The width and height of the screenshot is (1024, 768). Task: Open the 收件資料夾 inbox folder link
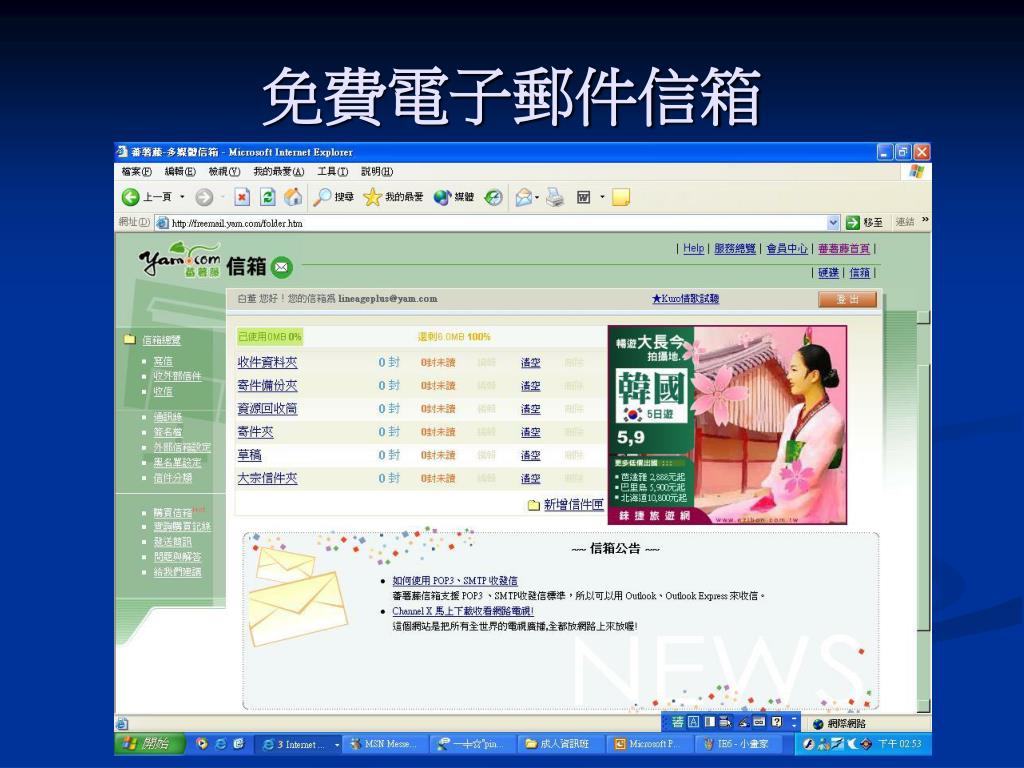(267, 362)
